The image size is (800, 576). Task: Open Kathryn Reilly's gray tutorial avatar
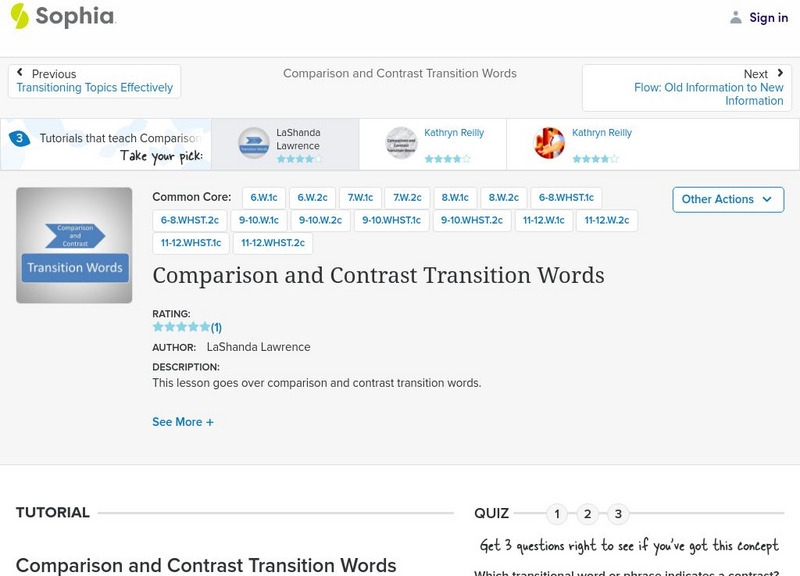pyautogui.click(x=401, y=143)
